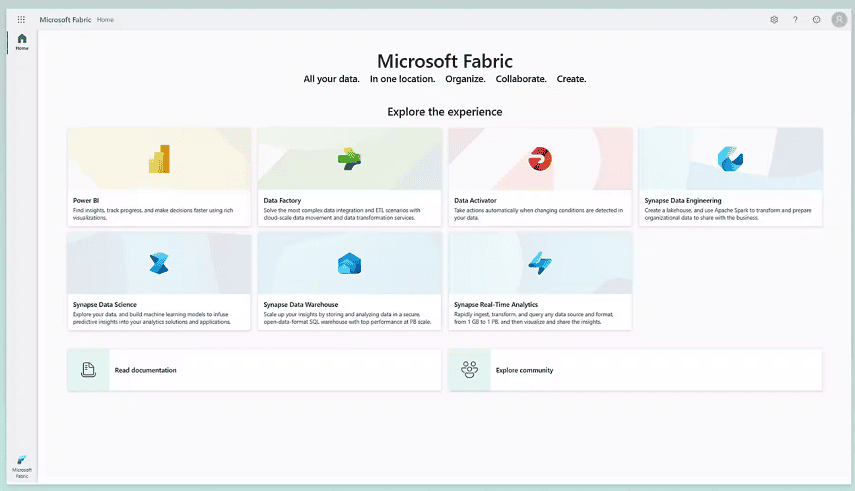Viewport: 855px width, 491px height.
Task: Click the feedback smiley icon
Action: (x=816, y=20)
